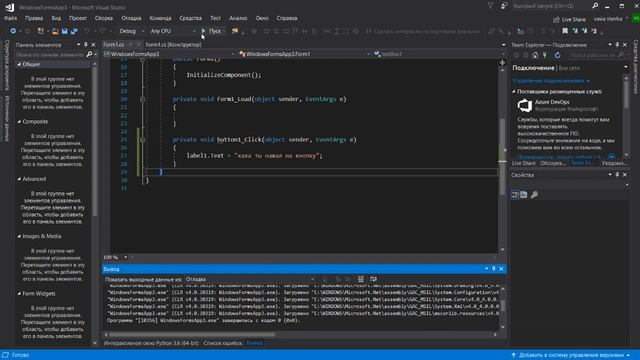Collapse the Общие toolbox group
Viewport: 640px width, 360px height.
[x=19, y=64]
